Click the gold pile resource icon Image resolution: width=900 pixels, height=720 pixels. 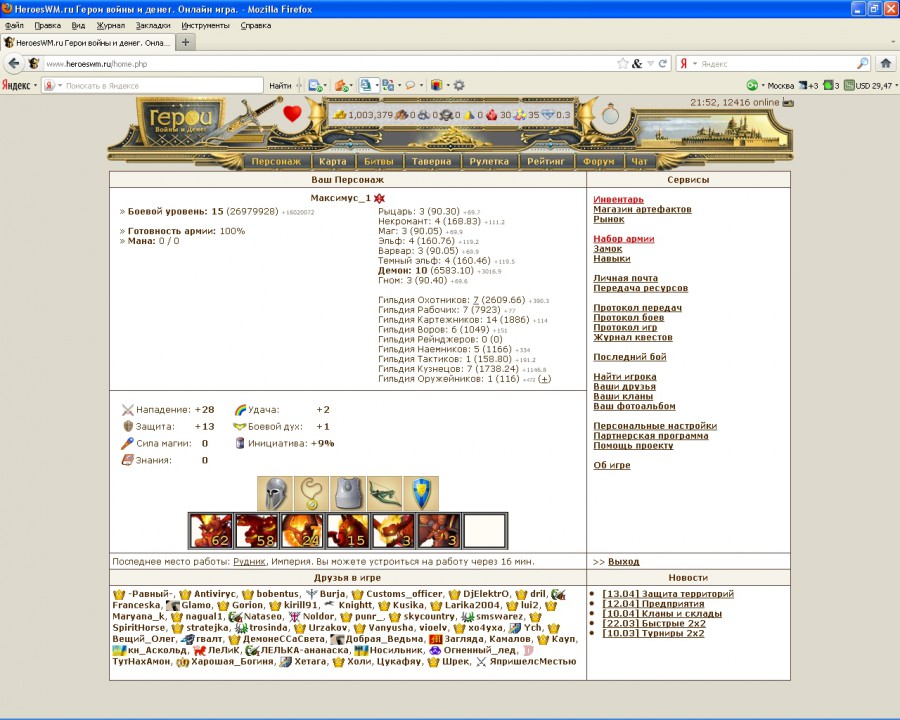point(340,115)
